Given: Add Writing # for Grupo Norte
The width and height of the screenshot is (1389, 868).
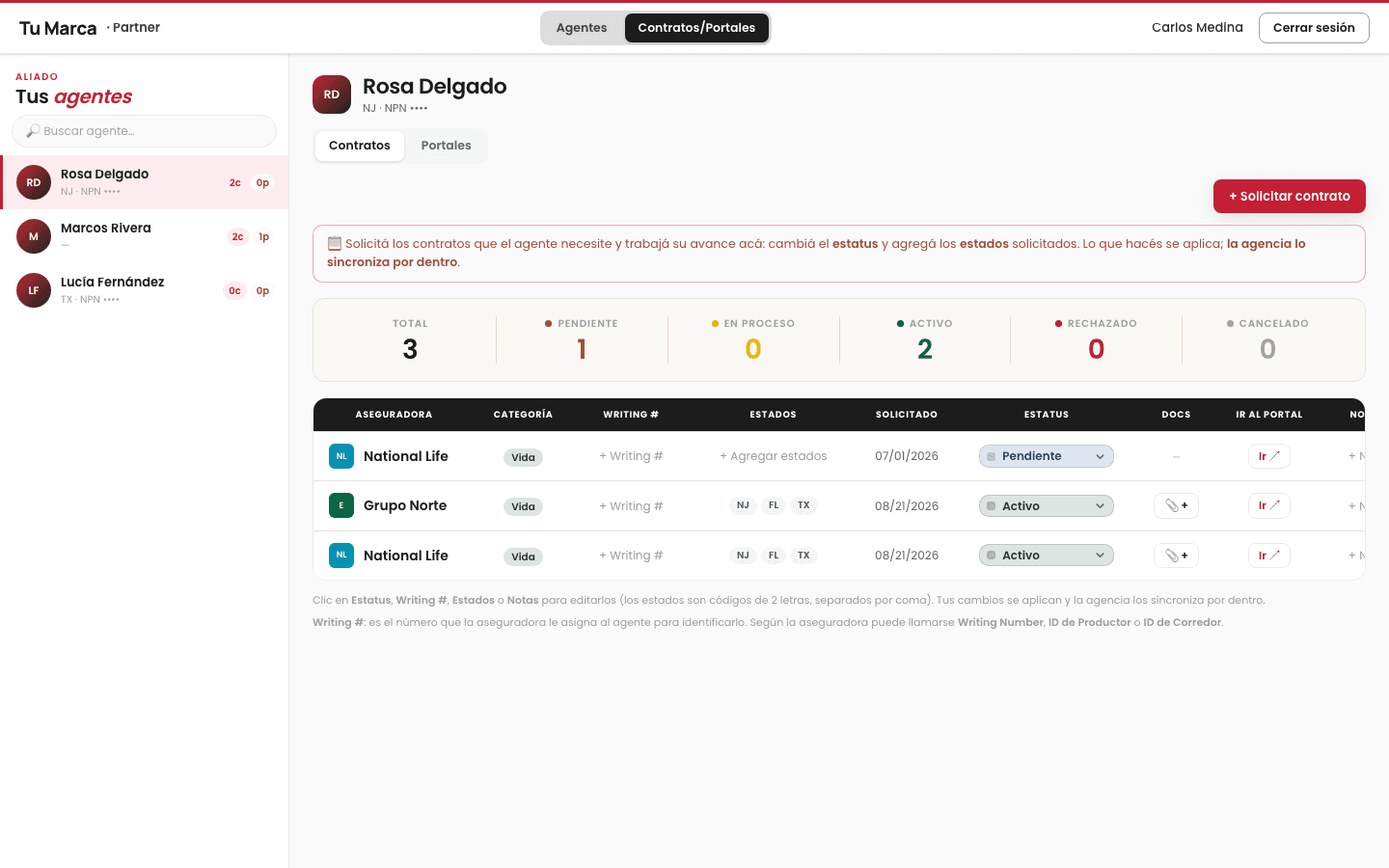Looking at the screenshot, I should [x=631, y=505].
